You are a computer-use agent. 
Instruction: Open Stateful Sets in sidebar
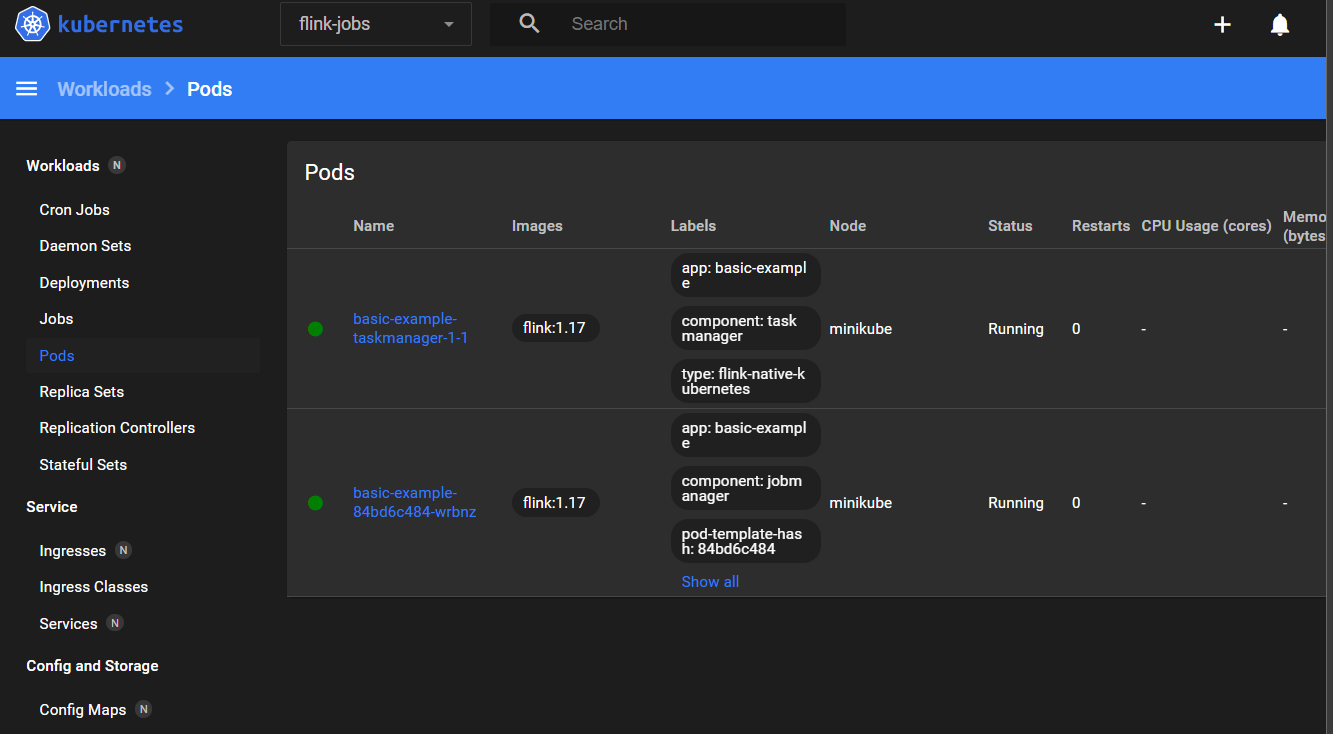click(x=83, y=465)
